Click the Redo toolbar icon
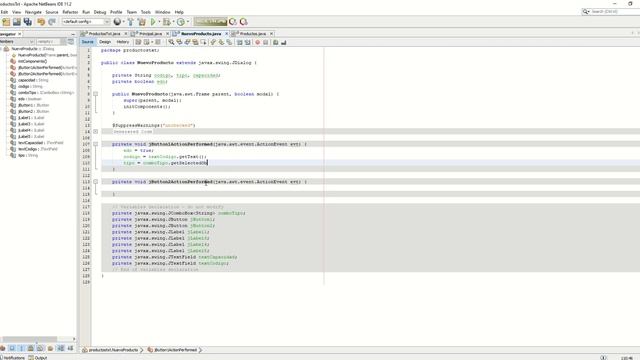The image size is (640, 360). [52, 22]
